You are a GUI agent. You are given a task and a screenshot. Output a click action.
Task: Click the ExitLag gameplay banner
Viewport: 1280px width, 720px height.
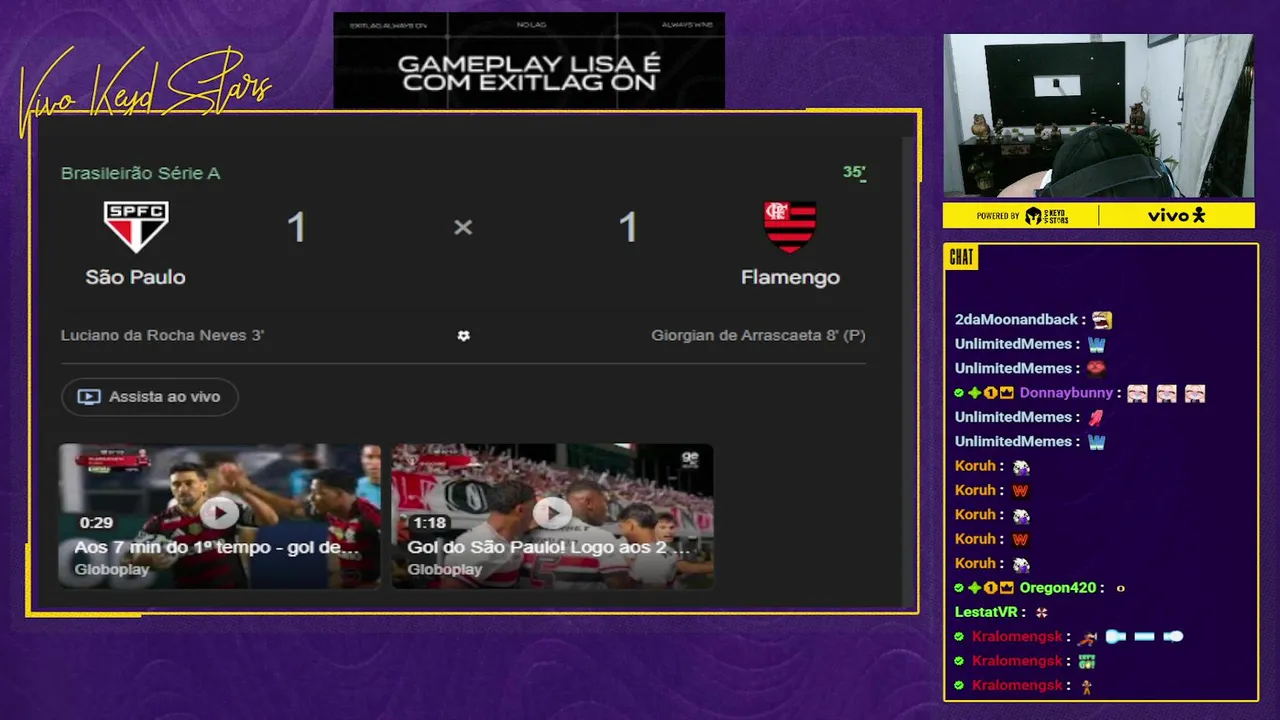click(x=529, y=61)
